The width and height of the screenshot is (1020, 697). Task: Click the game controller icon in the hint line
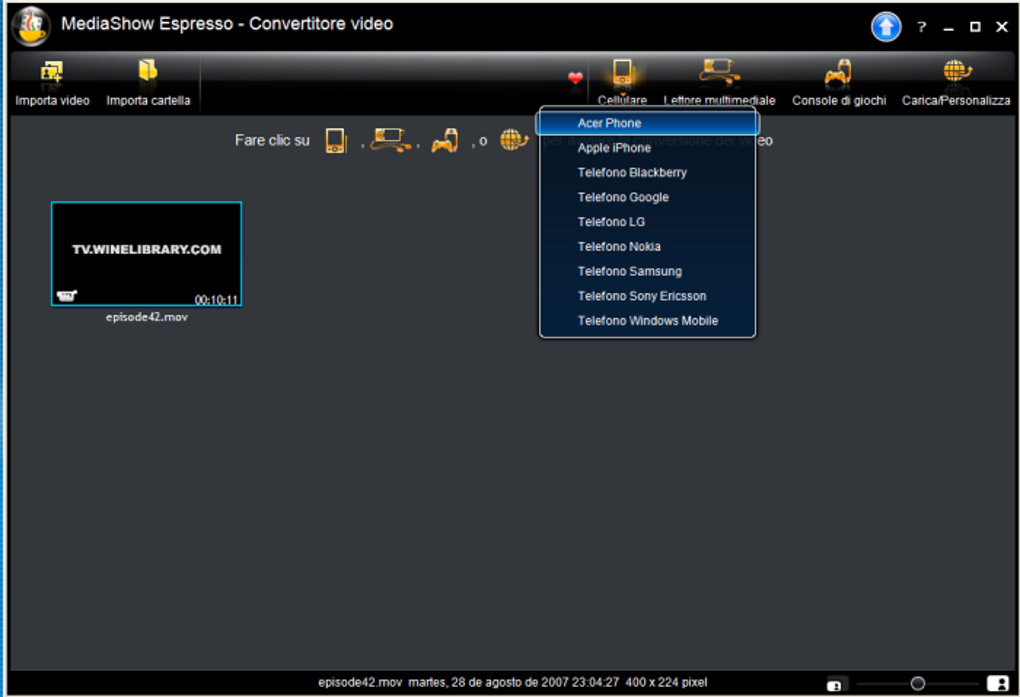(x=445, y=141)
